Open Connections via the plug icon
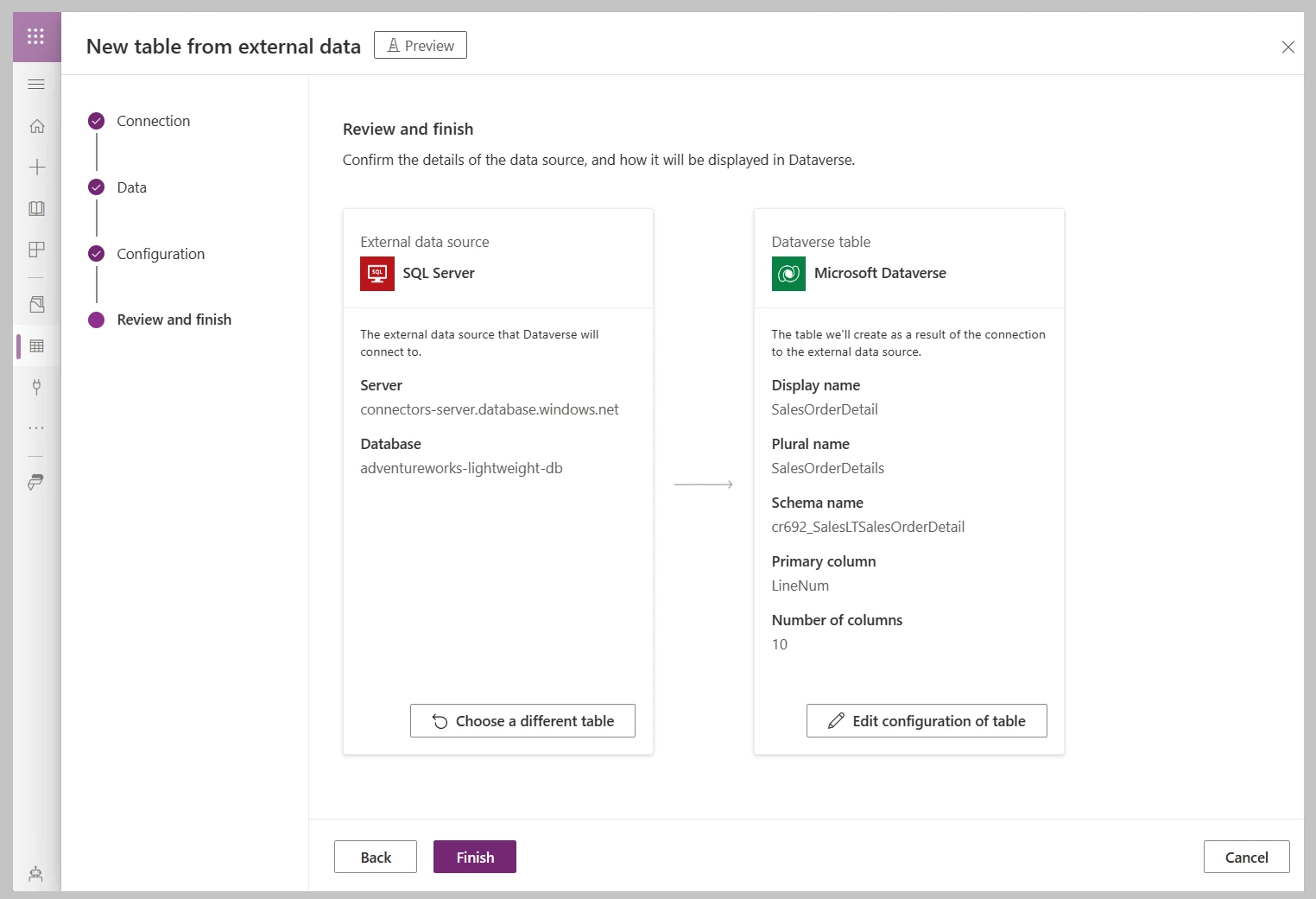Image resolution: width=1316 pixels, height=899 pixels. [35, 386]
